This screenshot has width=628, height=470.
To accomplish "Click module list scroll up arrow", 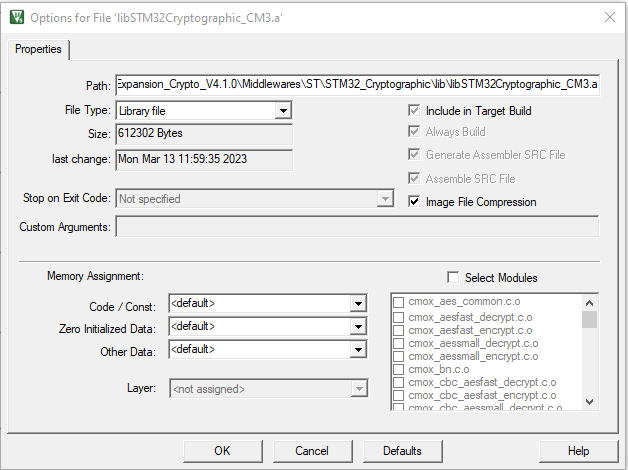I will (589, 303).
